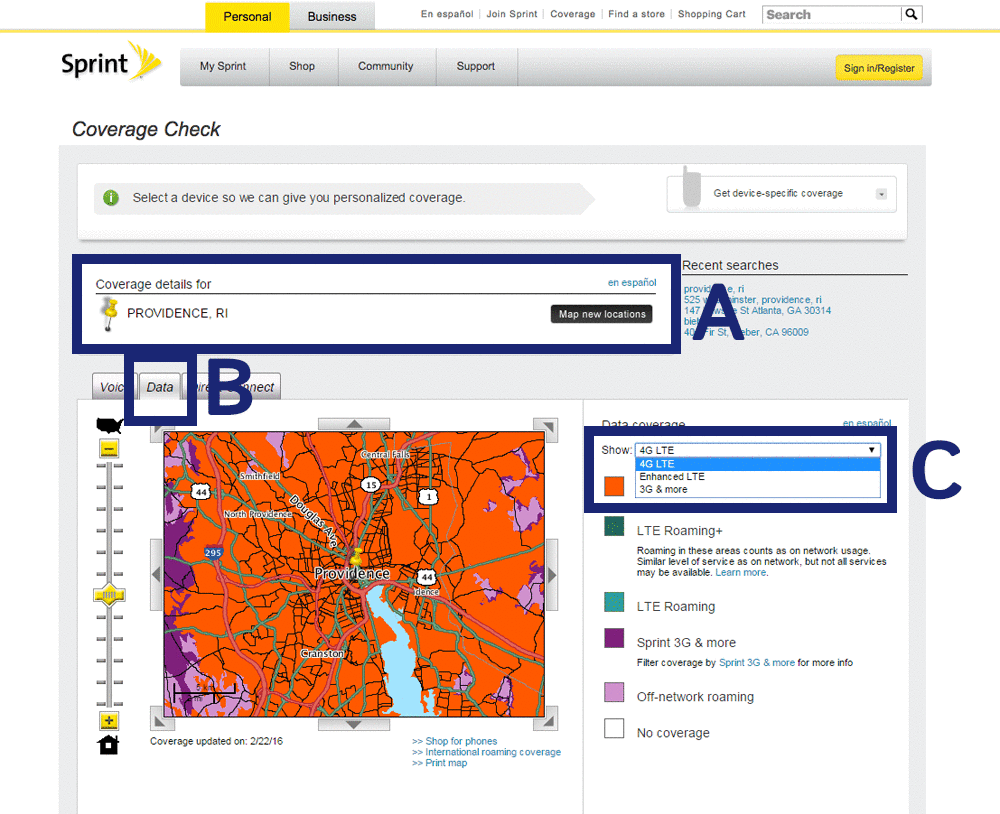Open the Coverage link in top bar

click(x=573, y=14)
